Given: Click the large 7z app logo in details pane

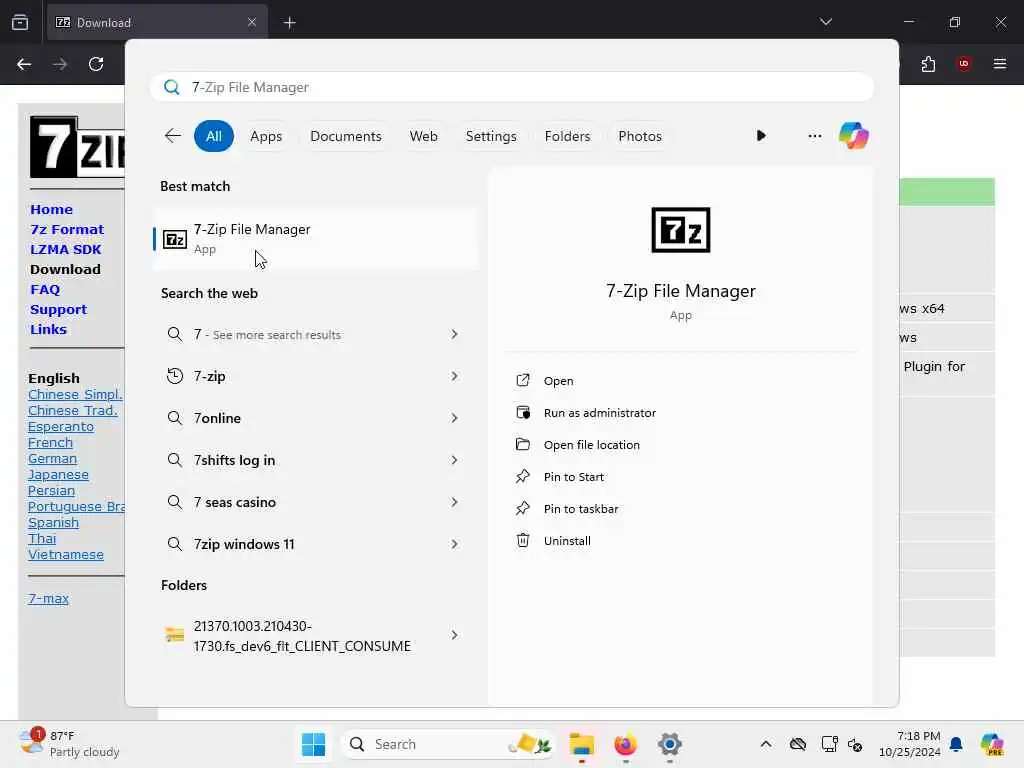Looking at the screenshot, I should [x=680, y=230].
